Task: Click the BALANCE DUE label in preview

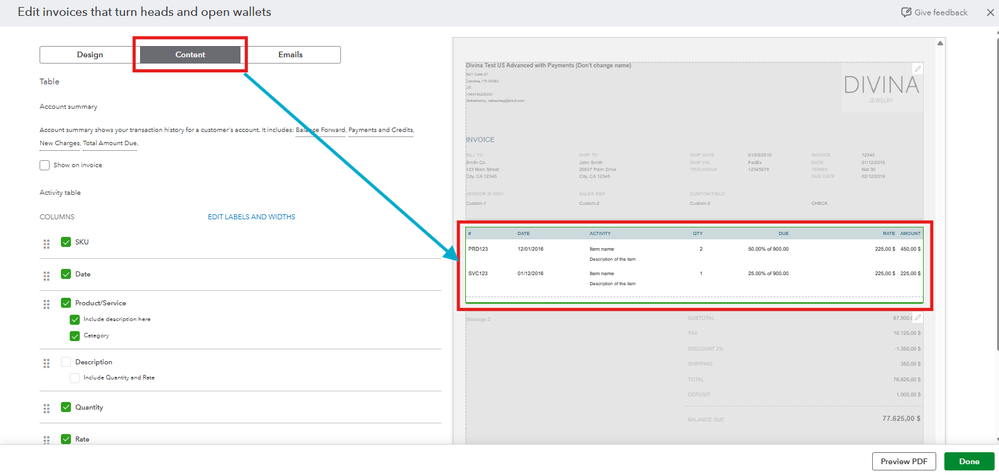Action: 706,420
